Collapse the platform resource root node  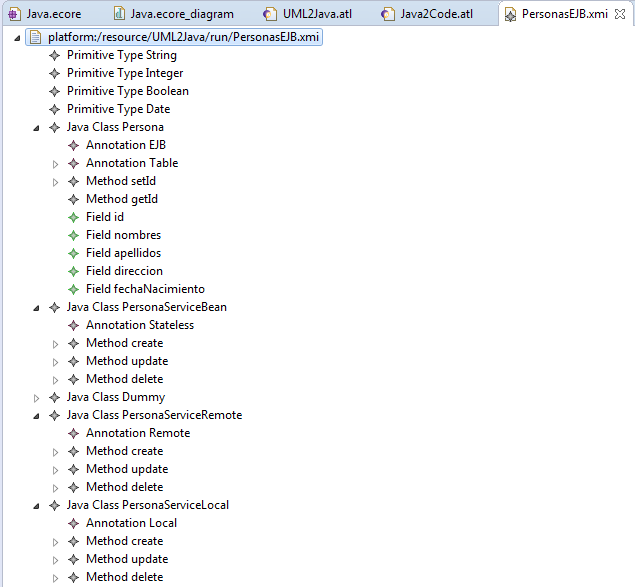point(17,38)
